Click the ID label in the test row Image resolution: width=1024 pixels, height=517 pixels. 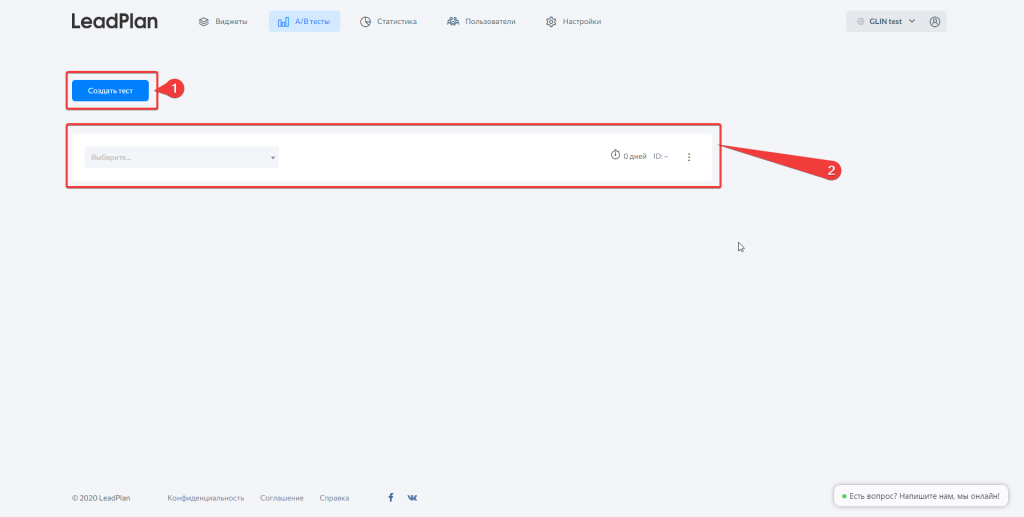point(660,157)
